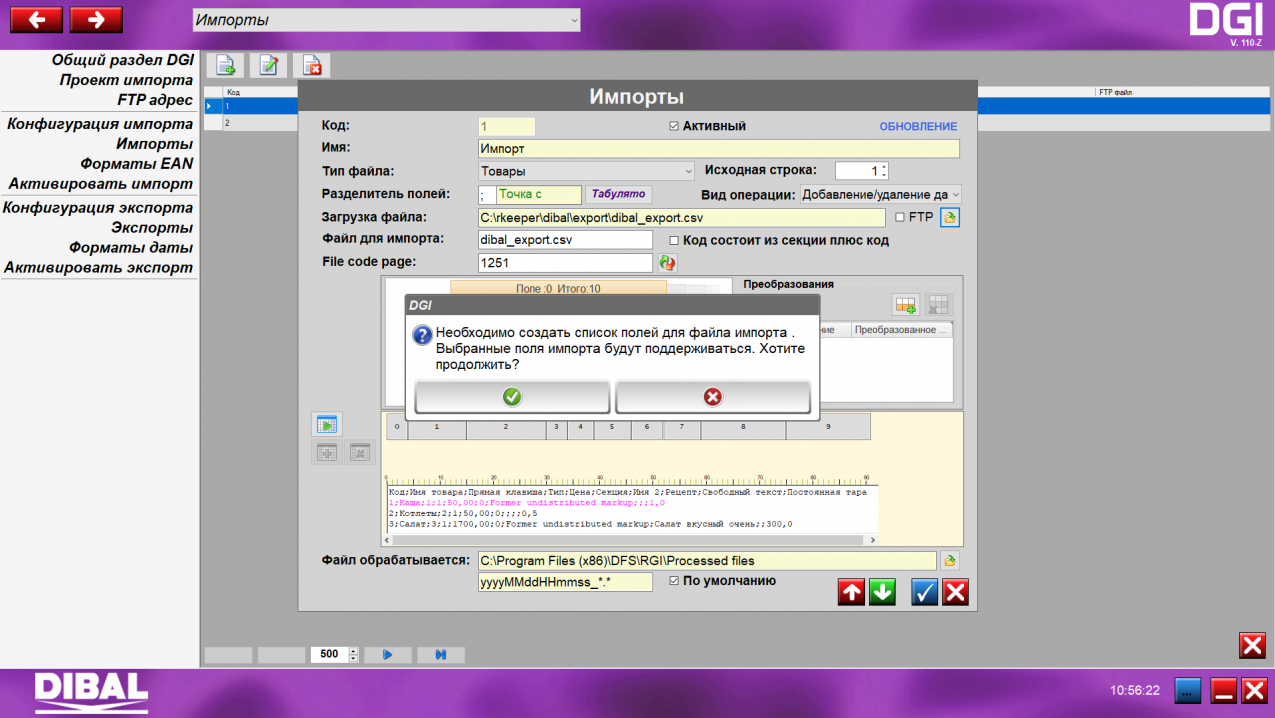This screenshot has width=1275, height=718.
Task: Enable the FTP checkbox
Action: (x=900, y=217)
